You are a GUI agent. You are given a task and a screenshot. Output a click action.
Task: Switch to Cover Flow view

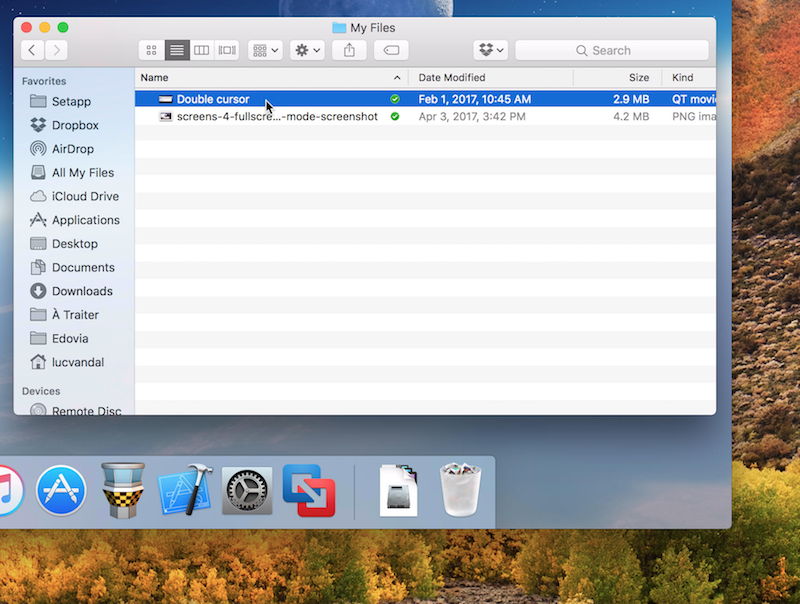pyautogui.click(x=227, y=50)
